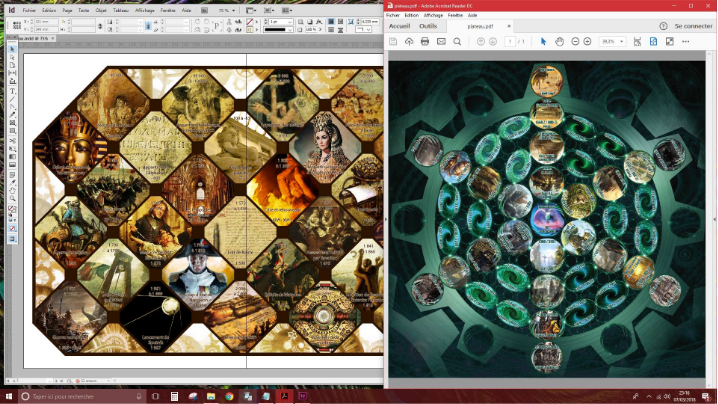The image size is (718, 404).
Task: Open the InDesign Objet menu
Action: [x=101, y=10]
